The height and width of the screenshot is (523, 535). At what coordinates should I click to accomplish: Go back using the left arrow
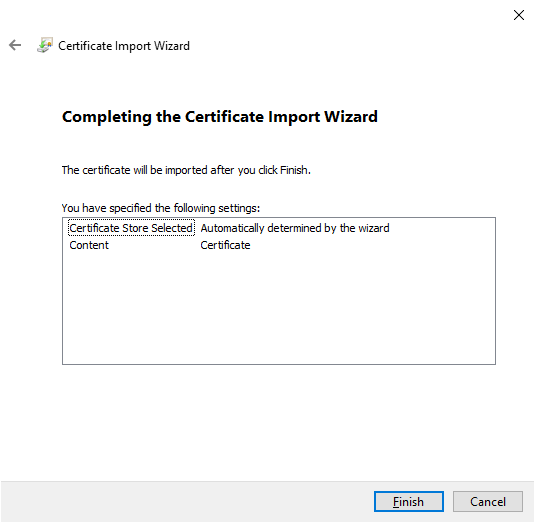point(15,45)
